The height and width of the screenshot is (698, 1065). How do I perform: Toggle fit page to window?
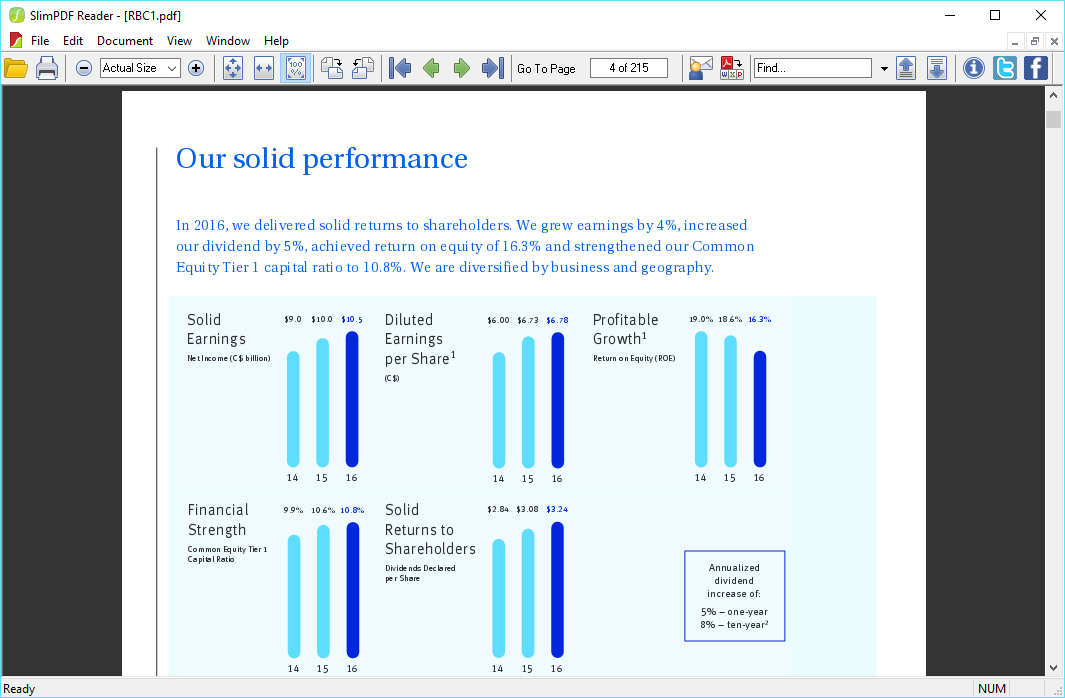coord(232,67)
